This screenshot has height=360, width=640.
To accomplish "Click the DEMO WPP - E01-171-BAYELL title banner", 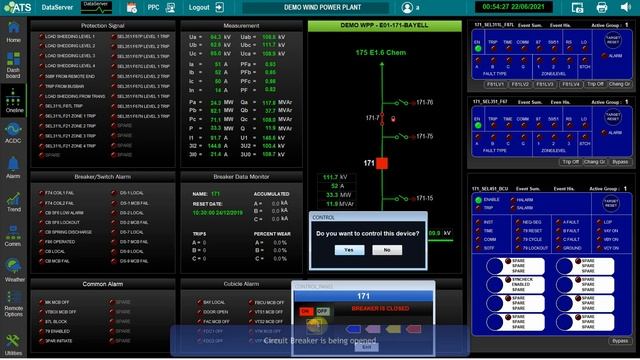I will coord(384,26).
